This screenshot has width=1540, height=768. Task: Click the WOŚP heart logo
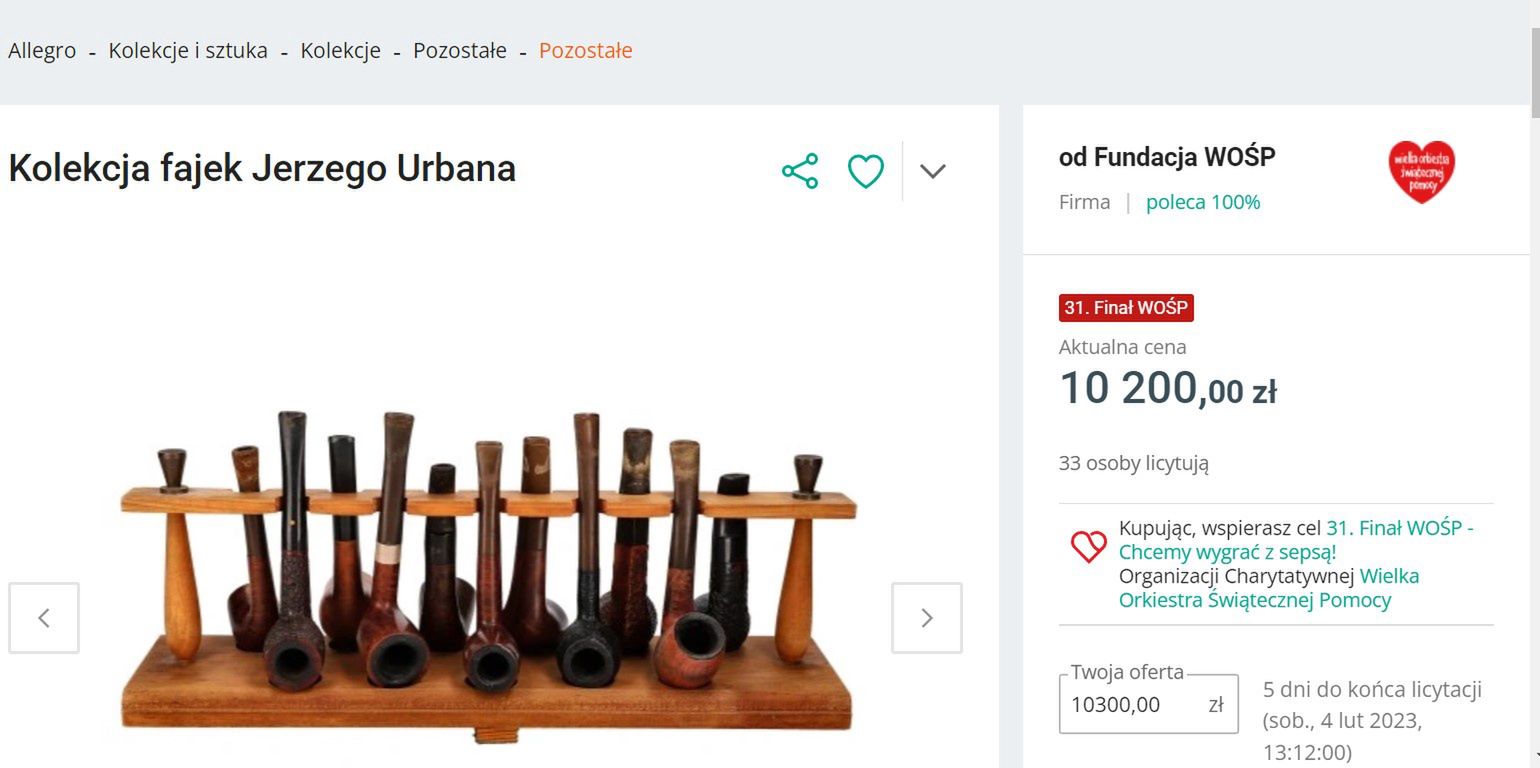click(x=1421, y=171)
